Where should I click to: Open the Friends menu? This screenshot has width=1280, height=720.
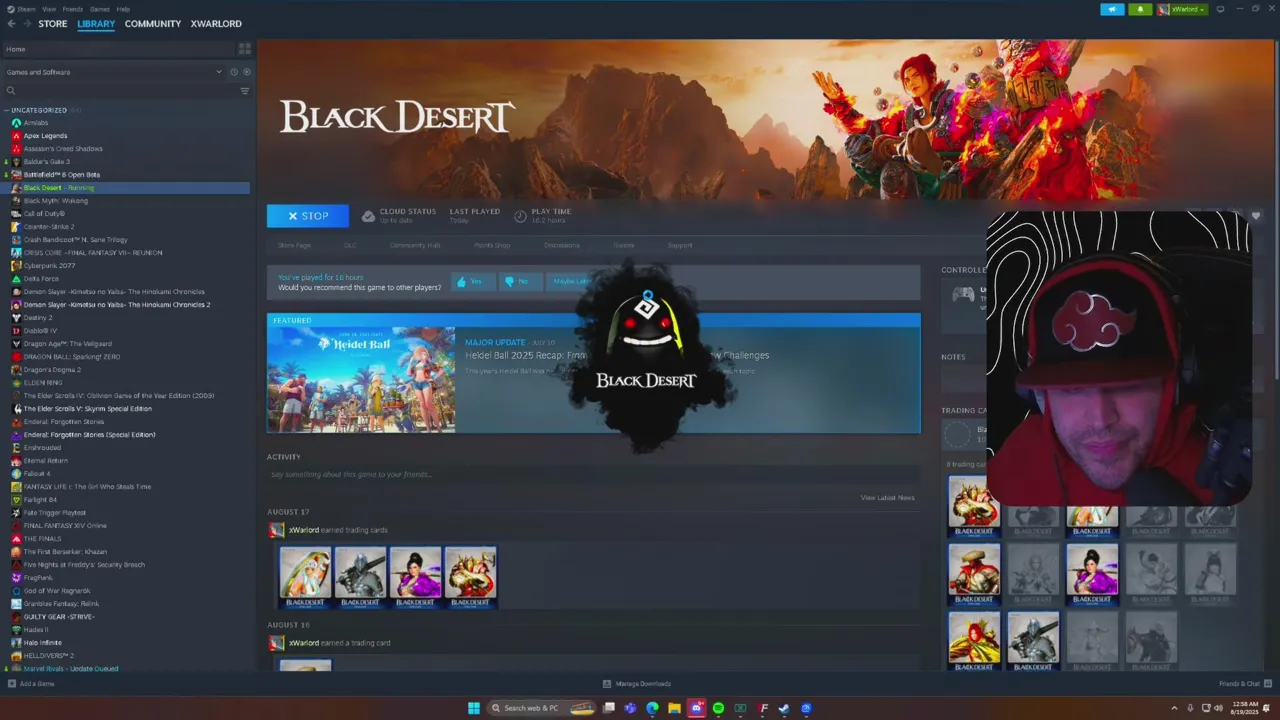(73, 9)
